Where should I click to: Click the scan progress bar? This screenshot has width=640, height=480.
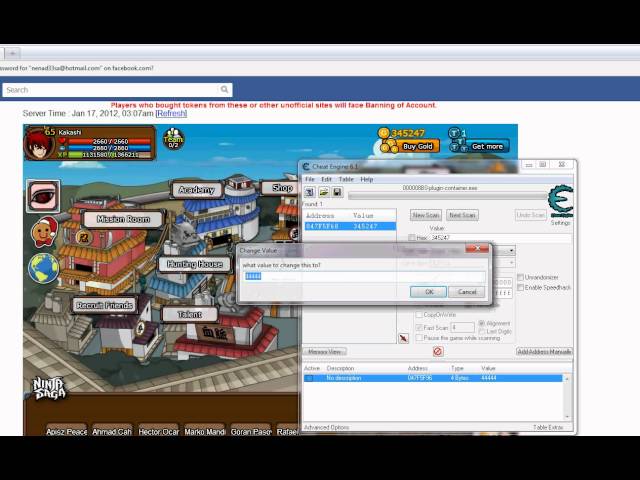(447, 197)
